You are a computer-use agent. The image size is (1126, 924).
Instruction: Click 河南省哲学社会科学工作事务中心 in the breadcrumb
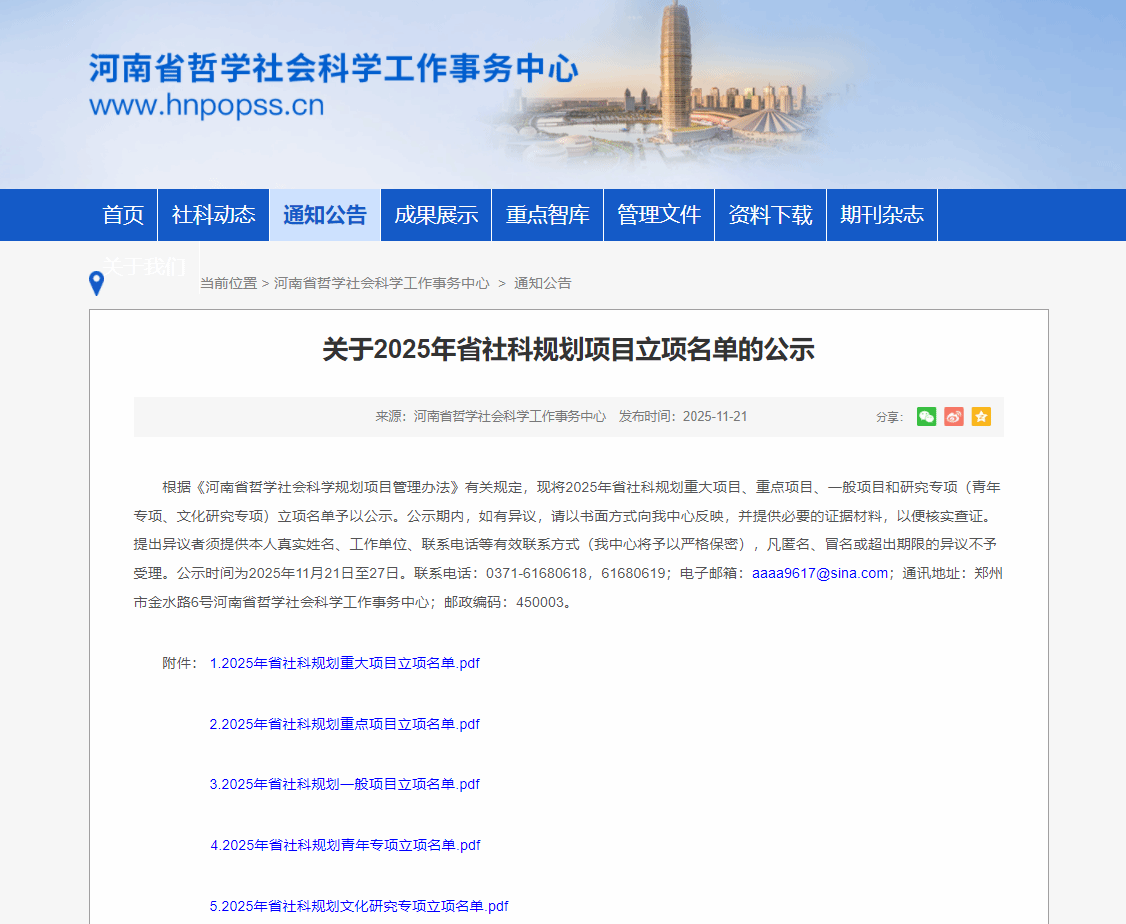(382, 283)
